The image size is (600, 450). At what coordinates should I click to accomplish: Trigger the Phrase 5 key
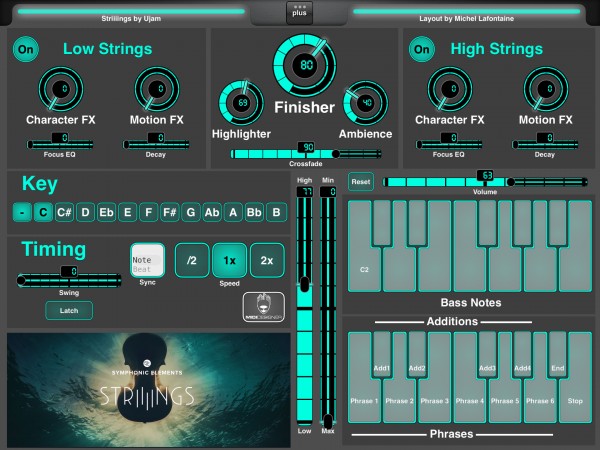505,401
